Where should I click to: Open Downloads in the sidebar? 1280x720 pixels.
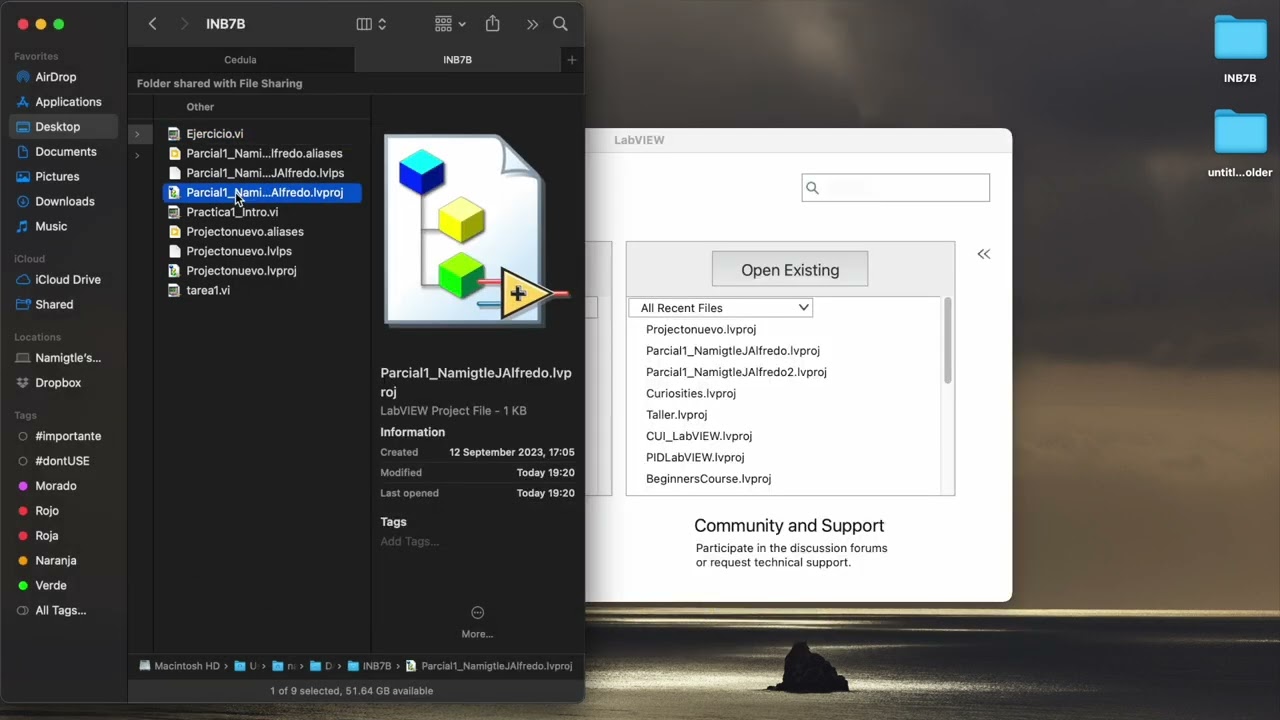(64, 202)
